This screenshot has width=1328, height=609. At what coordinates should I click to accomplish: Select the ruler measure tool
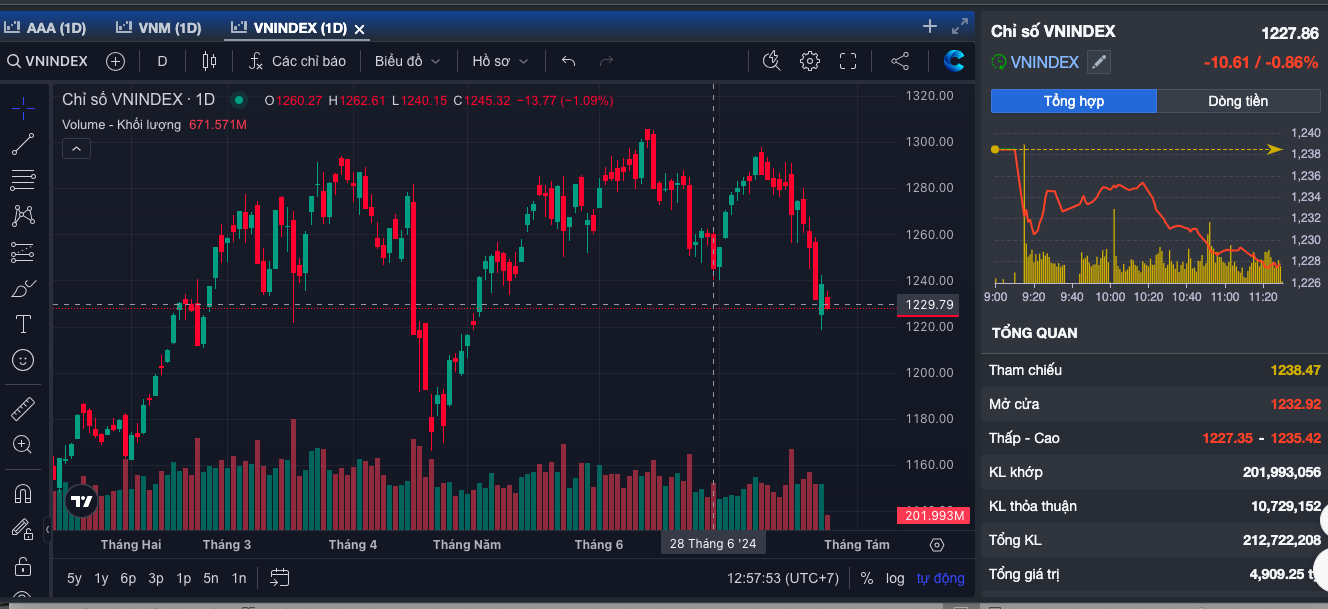22,408
